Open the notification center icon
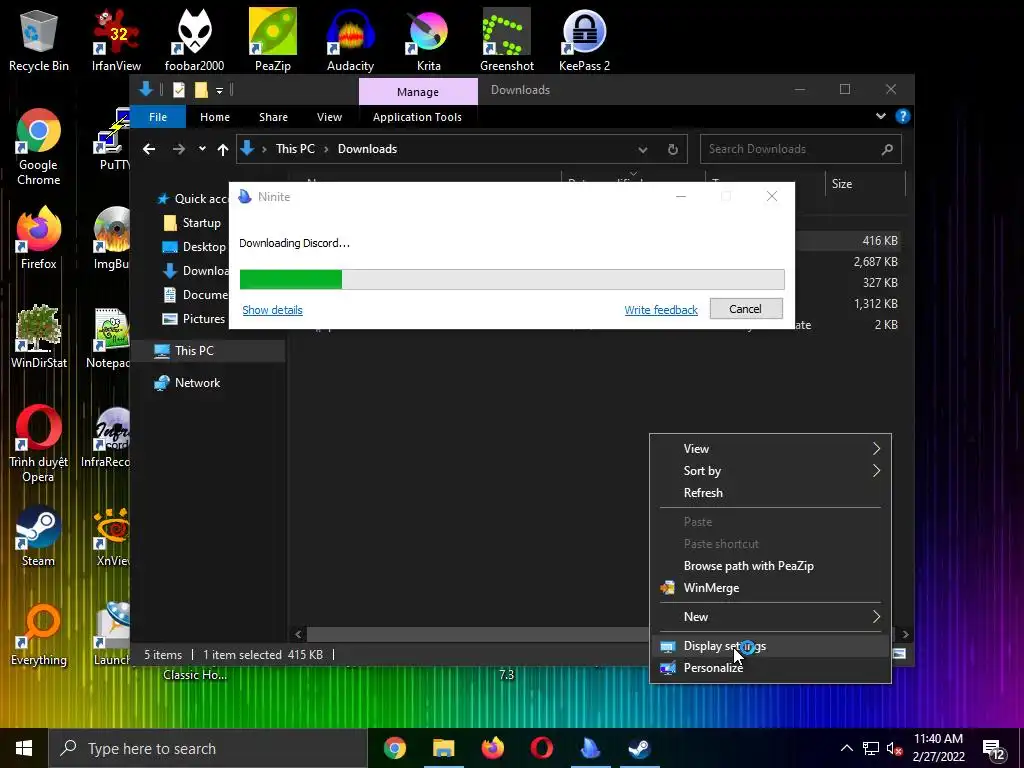 (993, 749)
